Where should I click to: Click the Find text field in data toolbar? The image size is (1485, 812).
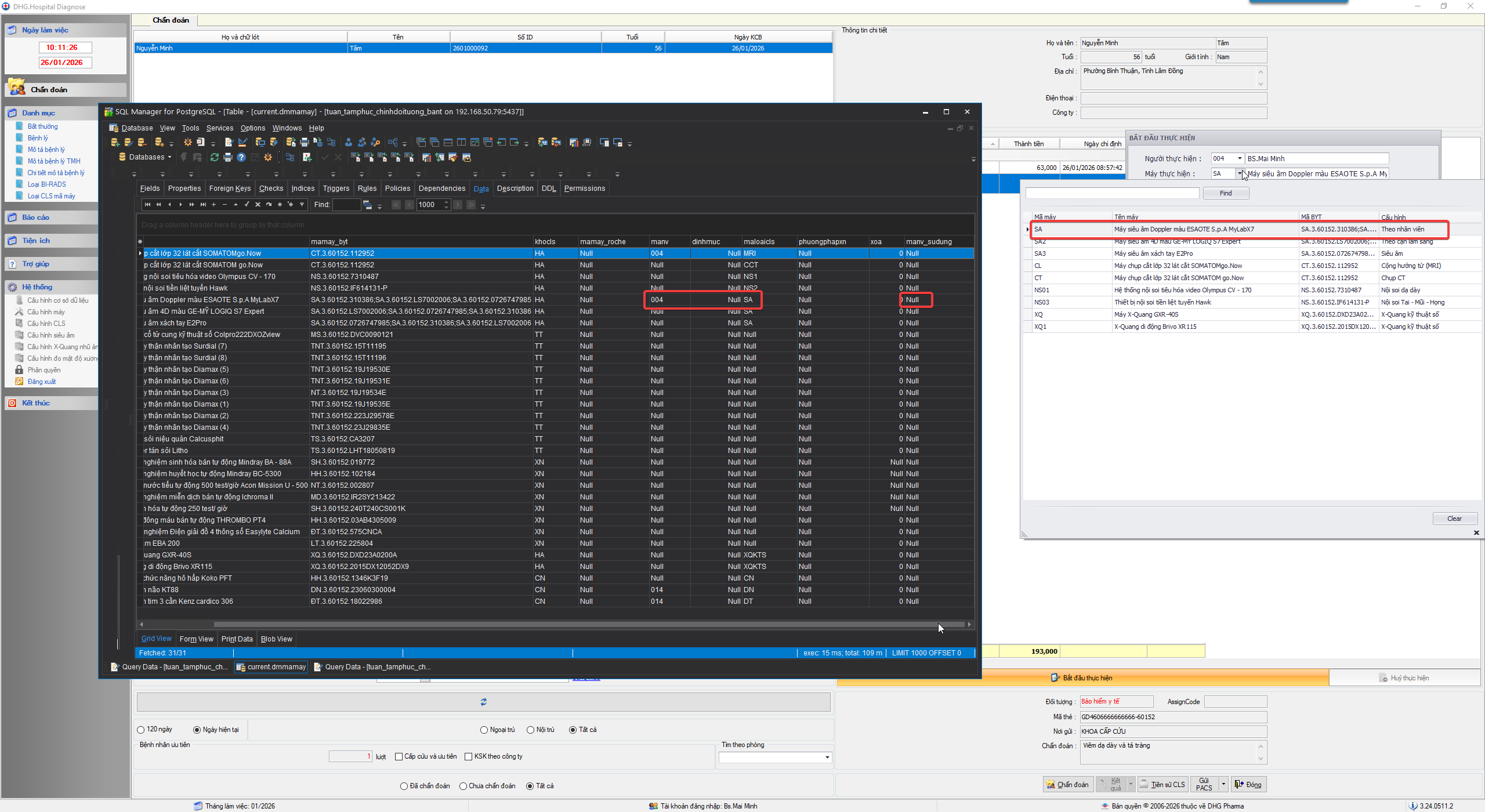pos(346,205)
